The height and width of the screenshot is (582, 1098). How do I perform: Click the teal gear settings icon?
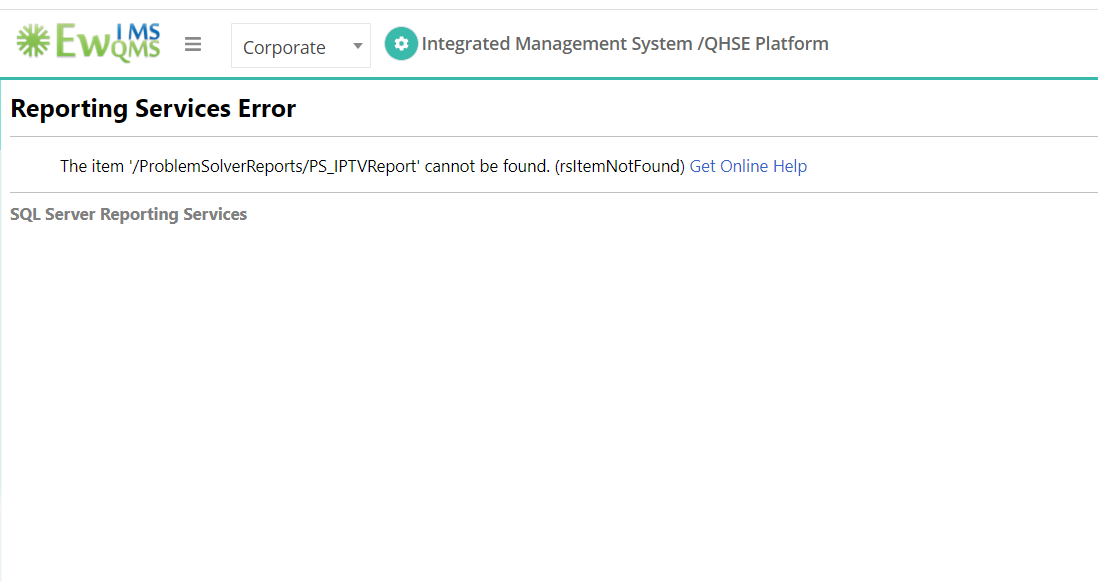coord(401,43)
